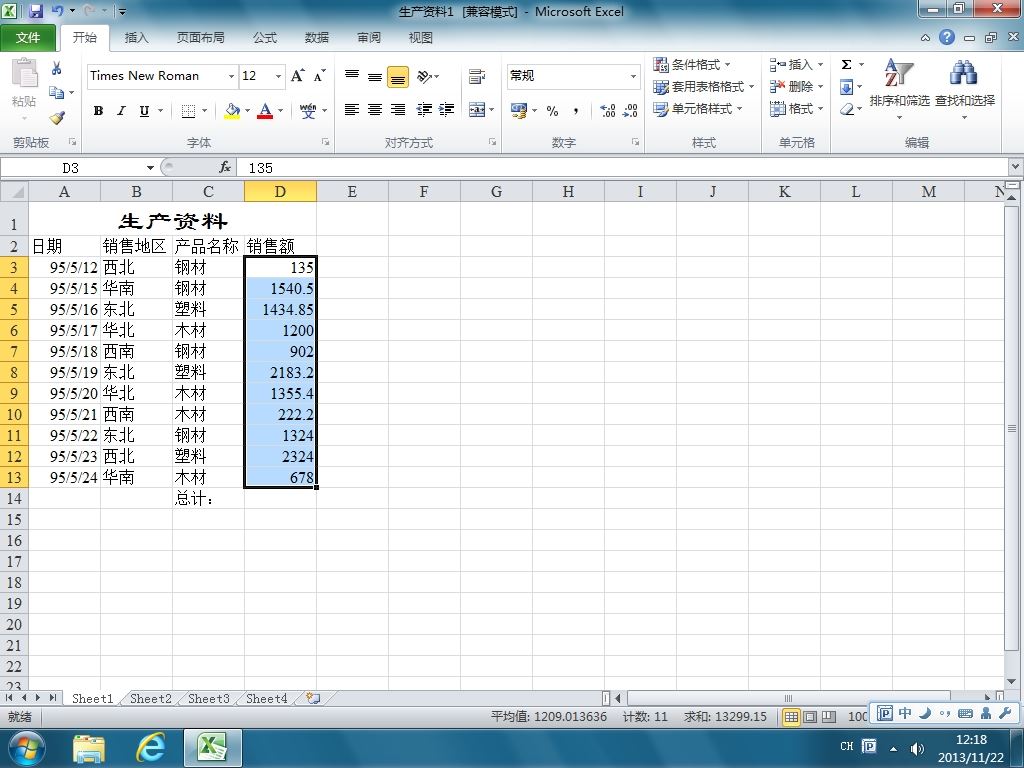
Task: Toggle Wrap Text
Action: 477,76
